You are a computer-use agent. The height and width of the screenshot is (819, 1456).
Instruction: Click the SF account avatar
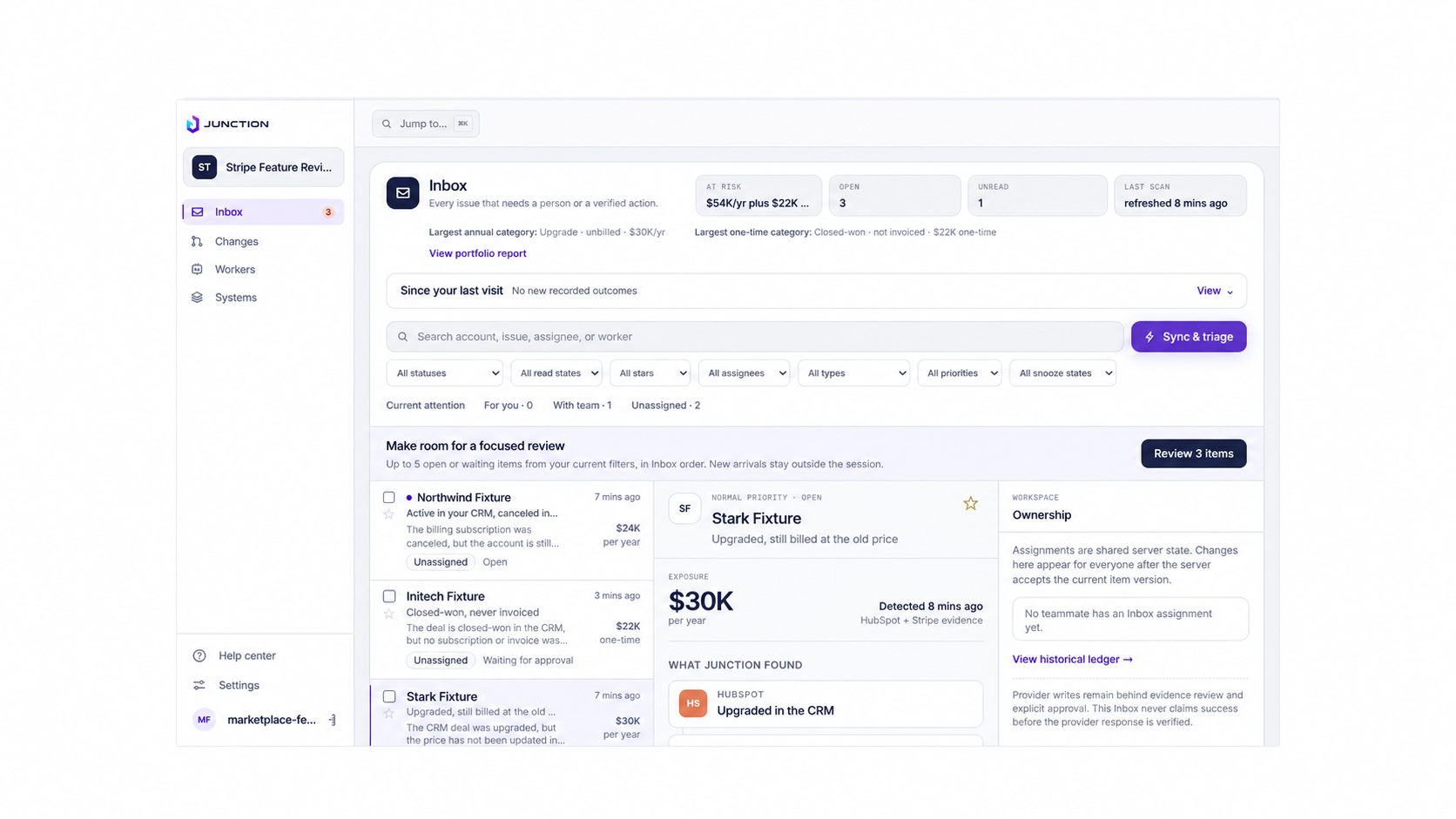[x=684, y=508]
